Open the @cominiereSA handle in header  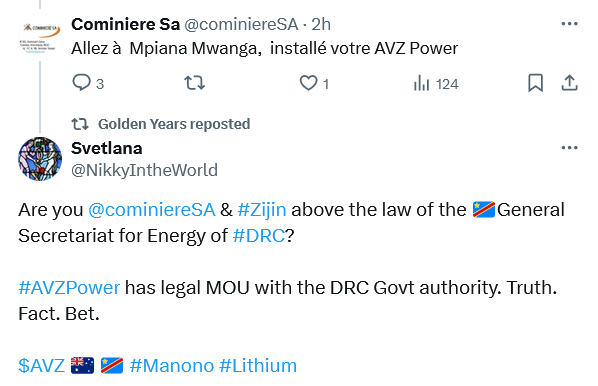(241, 24)
